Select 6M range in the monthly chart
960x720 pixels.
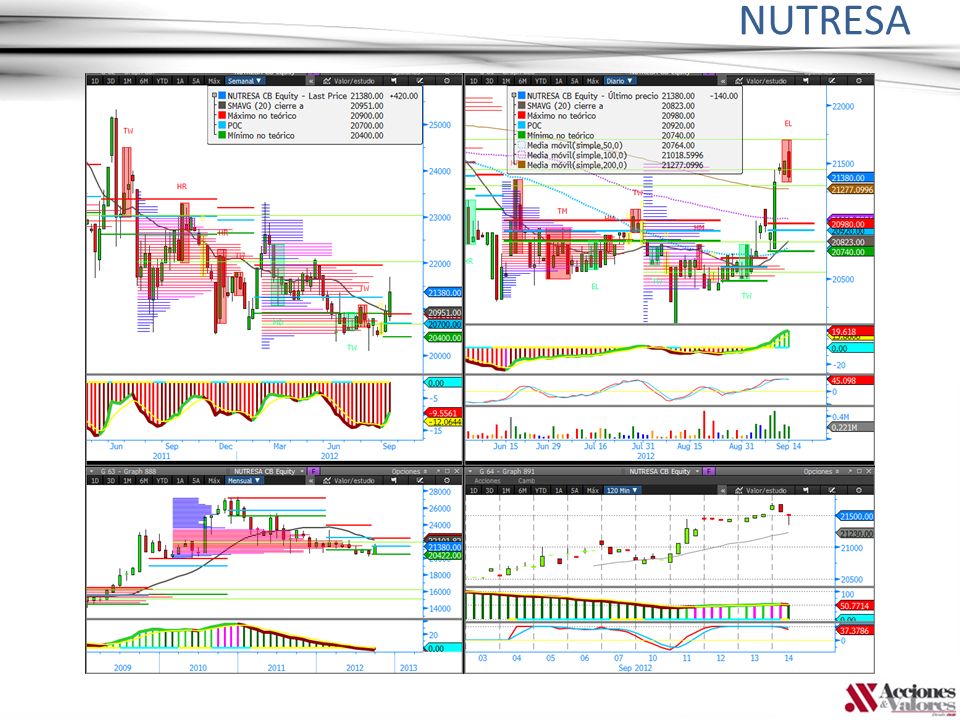[143, 481]
